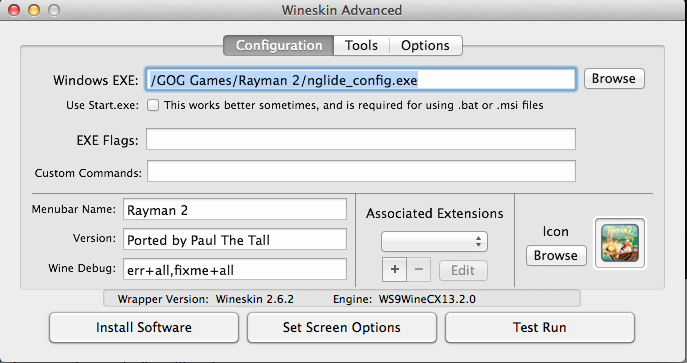Remove extension using the minus button
The height and width of the screenshot is (363, 687).
coord(419,270)
